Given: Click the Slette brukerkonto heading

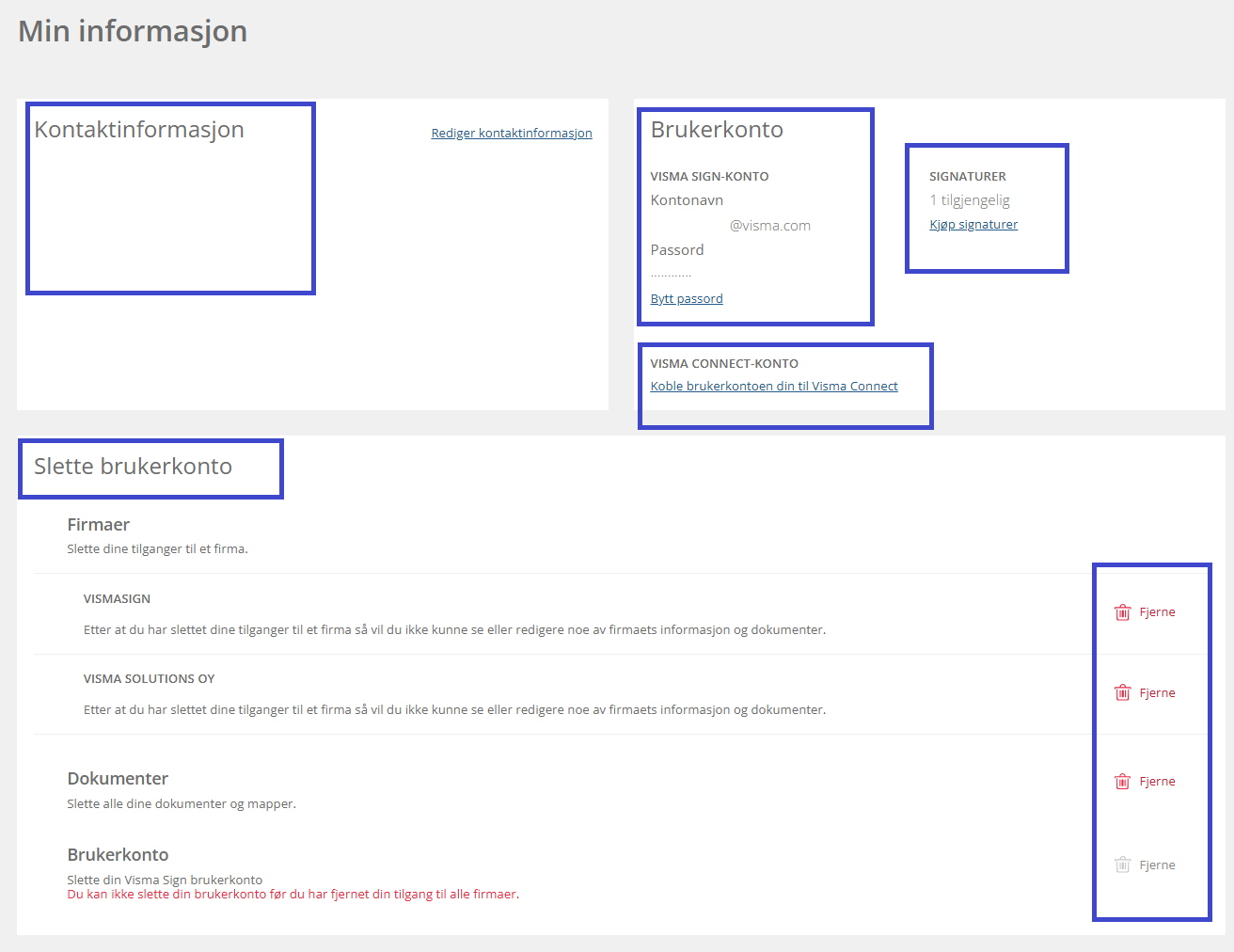Looking at the screenshot, I should (133, 467).
